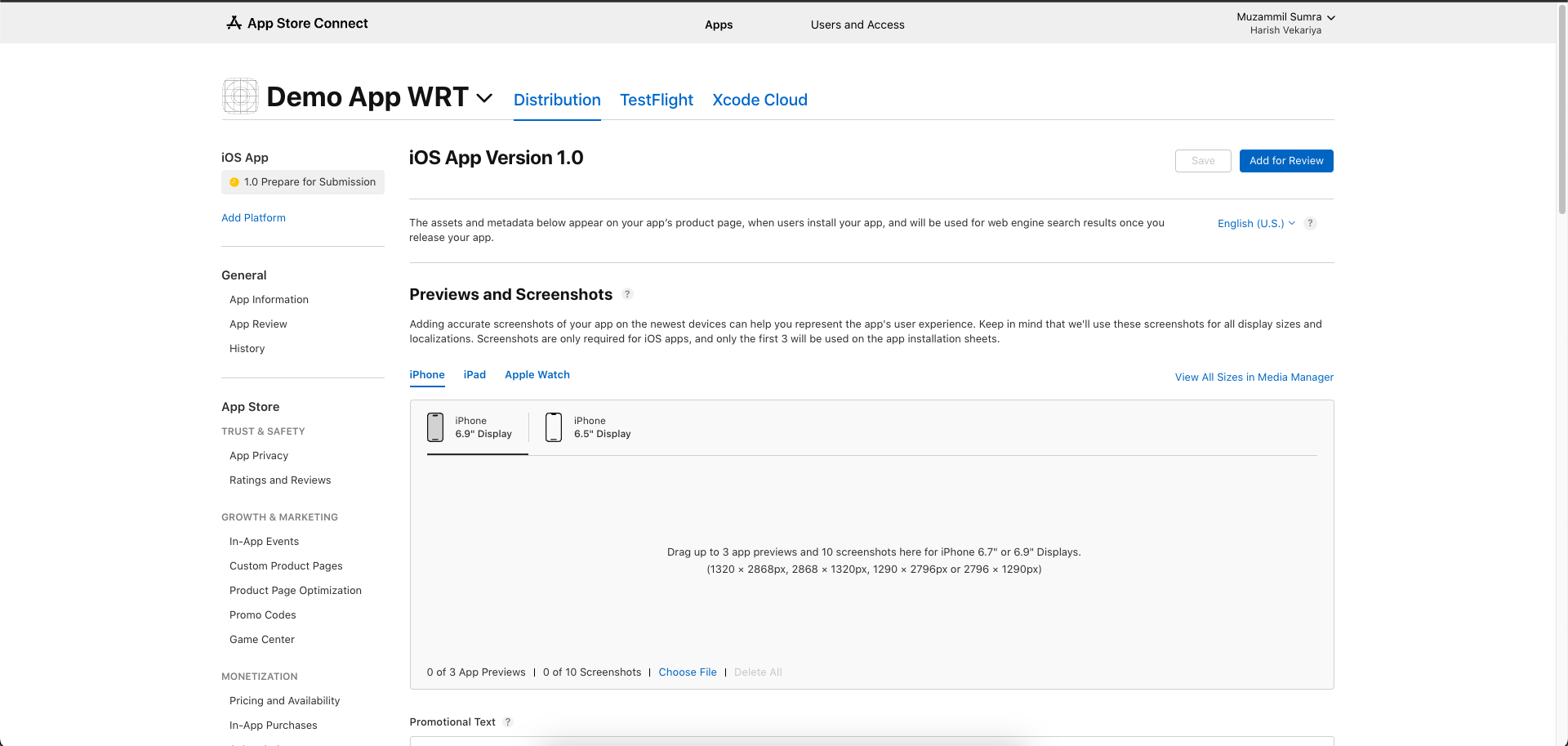Screen dimensions: 1568x746
Task: Open Apps in the top navigation
Action: pos(719,25)
